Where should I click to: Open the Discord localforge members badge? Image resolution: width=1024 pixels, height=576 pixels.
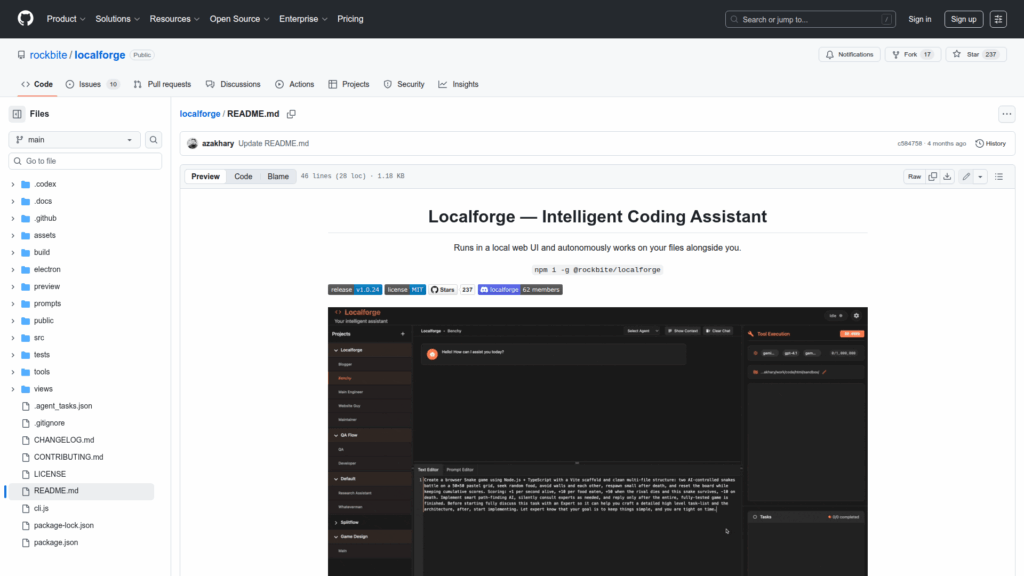coord(520,289)
